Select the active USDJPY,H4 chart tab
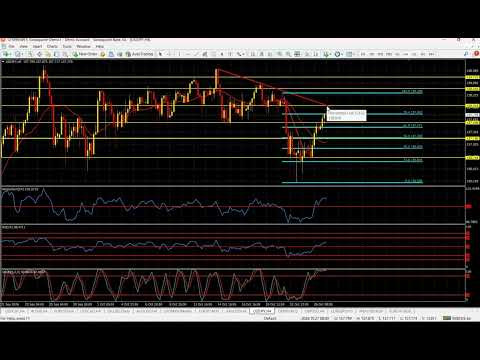480x360 pixels. coord(262,311)
